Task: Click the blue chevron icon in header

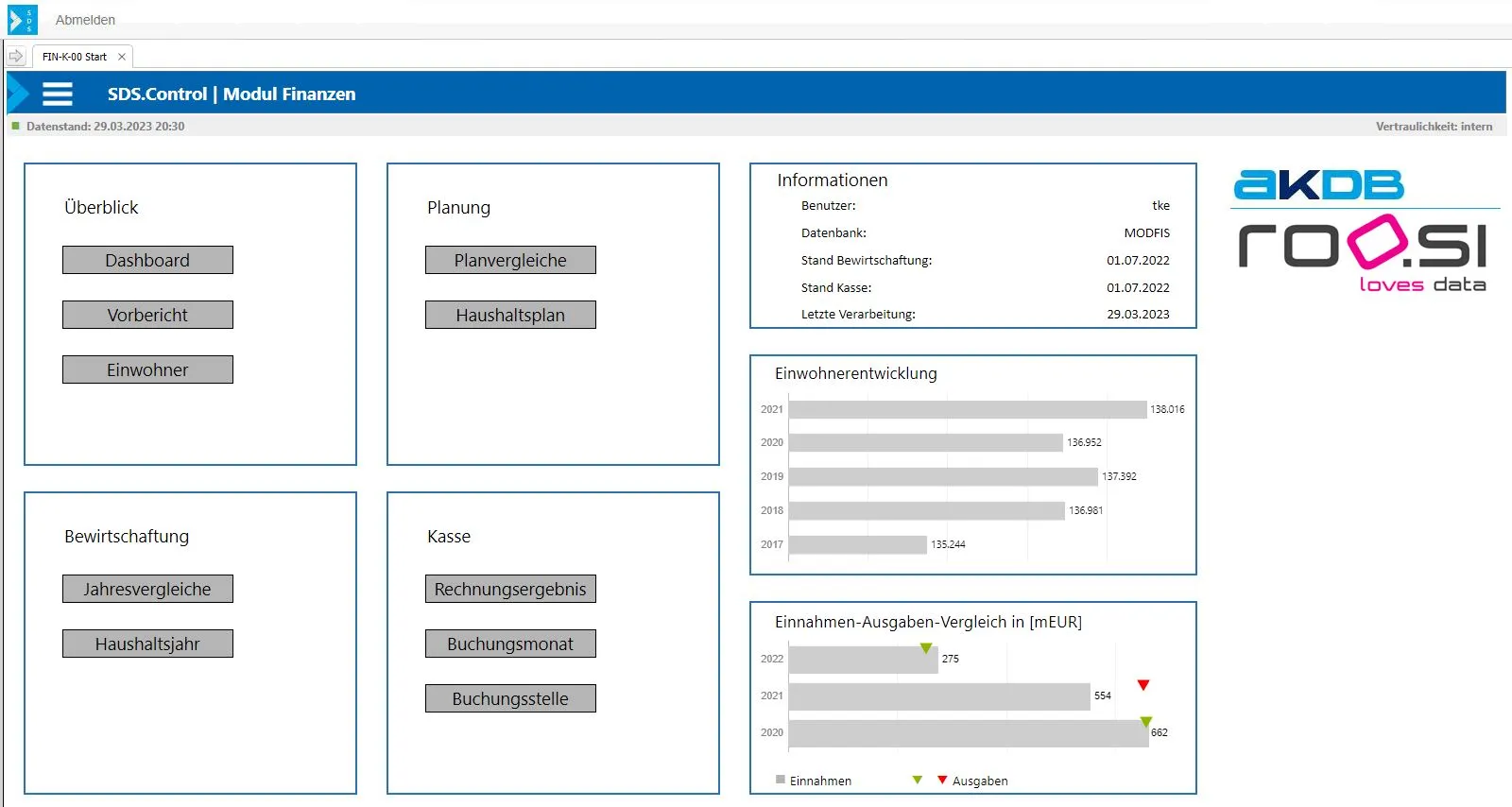Action: [x=18, y=94]
